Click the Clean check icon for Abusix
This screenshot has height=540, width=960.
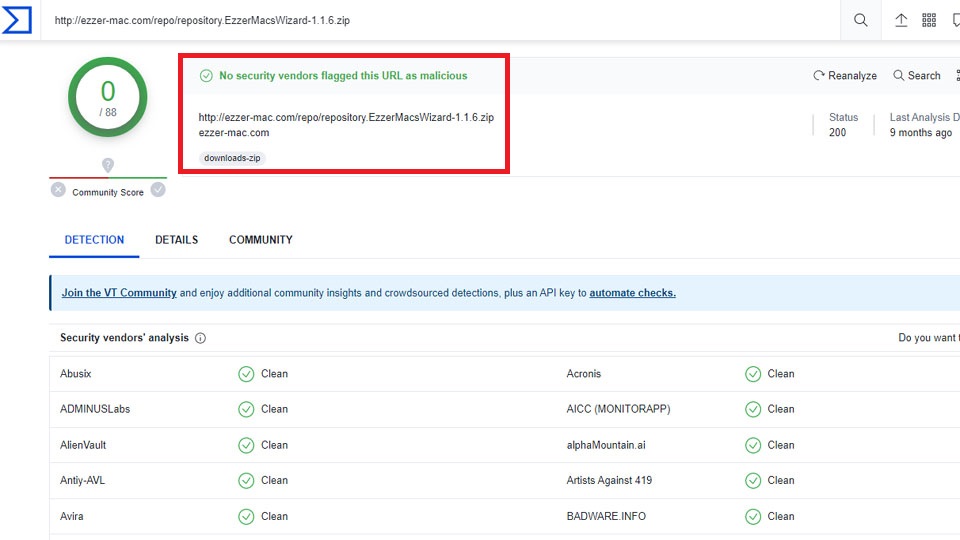246,374
